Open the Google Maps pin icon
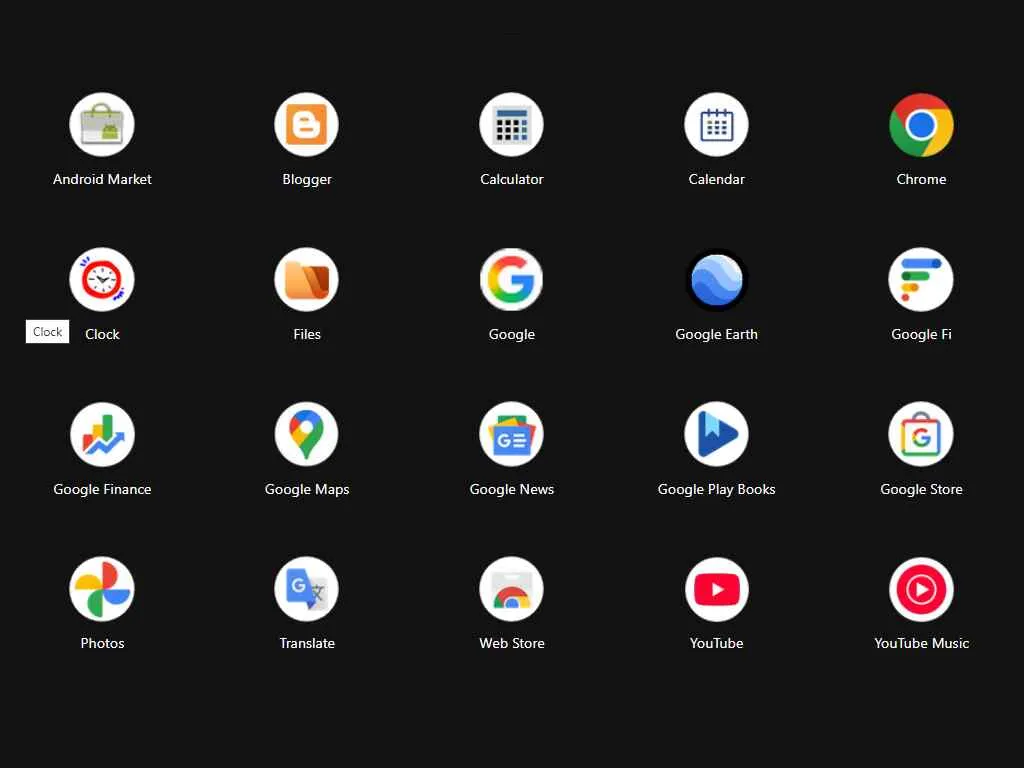The image size is (1024, 768). coord(306,434)
